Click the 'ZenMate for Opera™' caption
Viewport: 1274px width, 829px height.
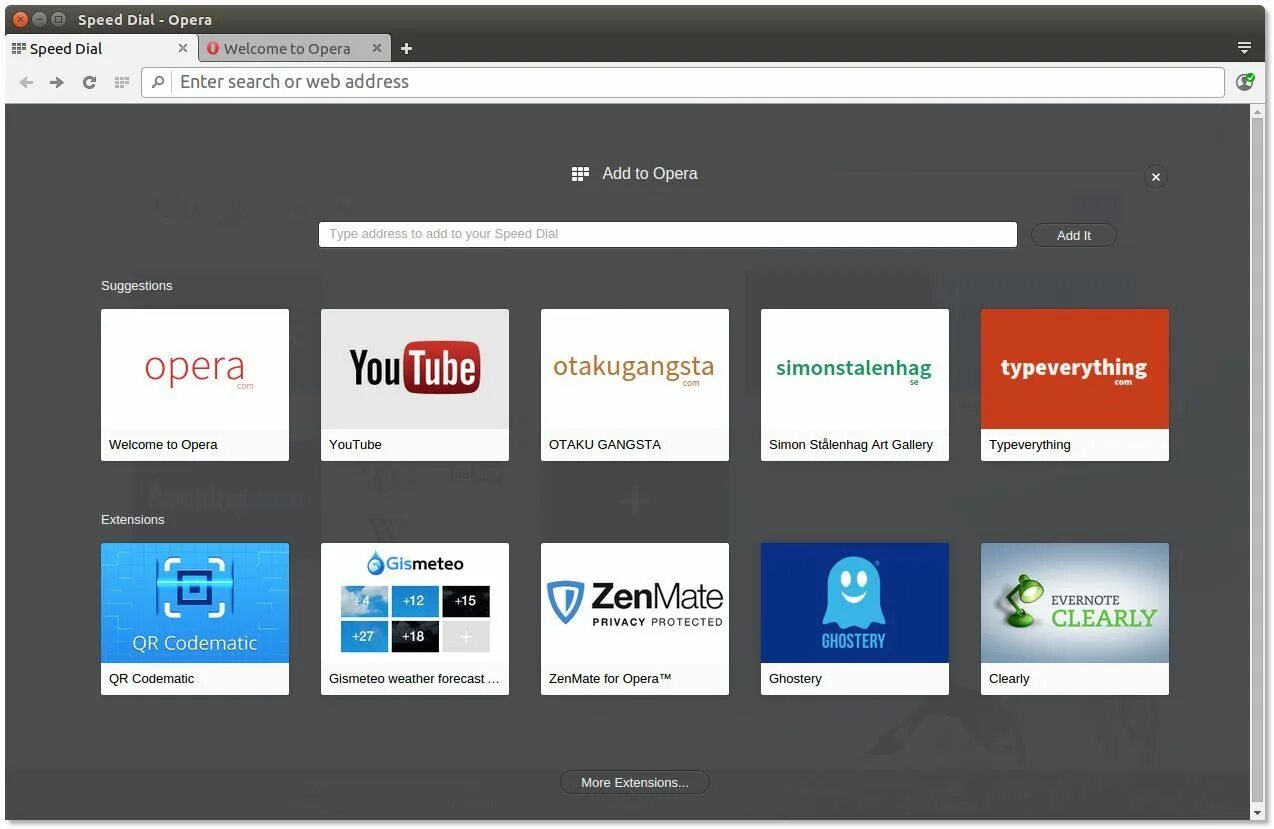pyautogui.click(x=610, y=679)
